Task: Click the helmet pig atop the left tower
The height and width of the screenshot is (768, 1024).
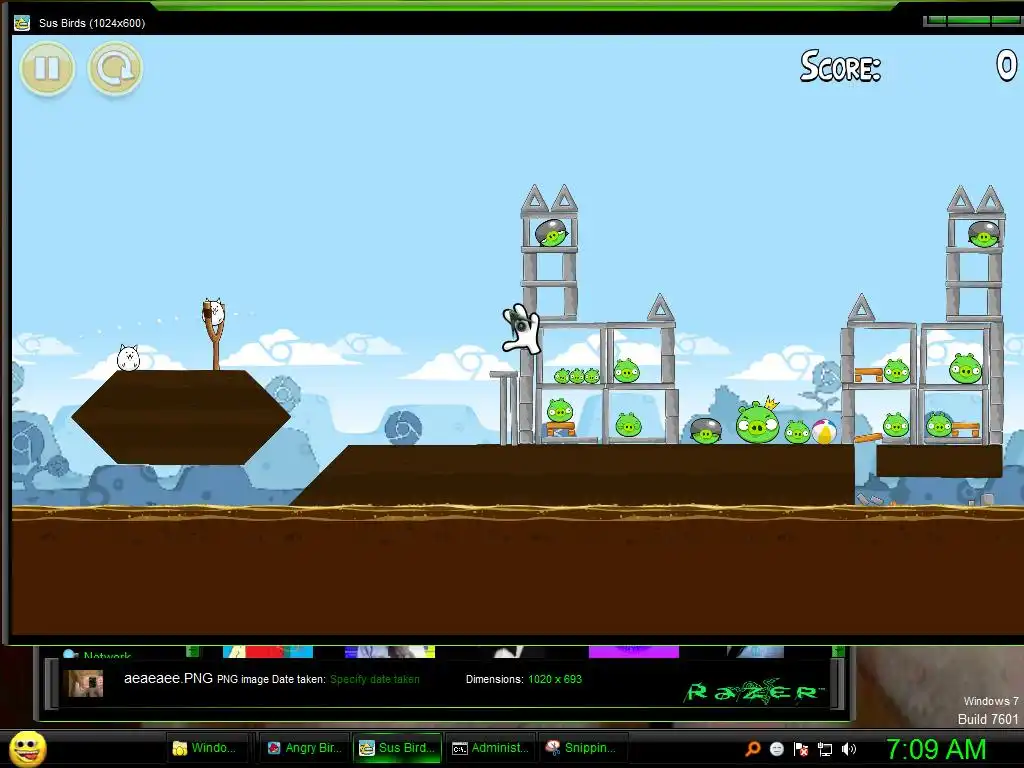Action: (x=551, y=233)
